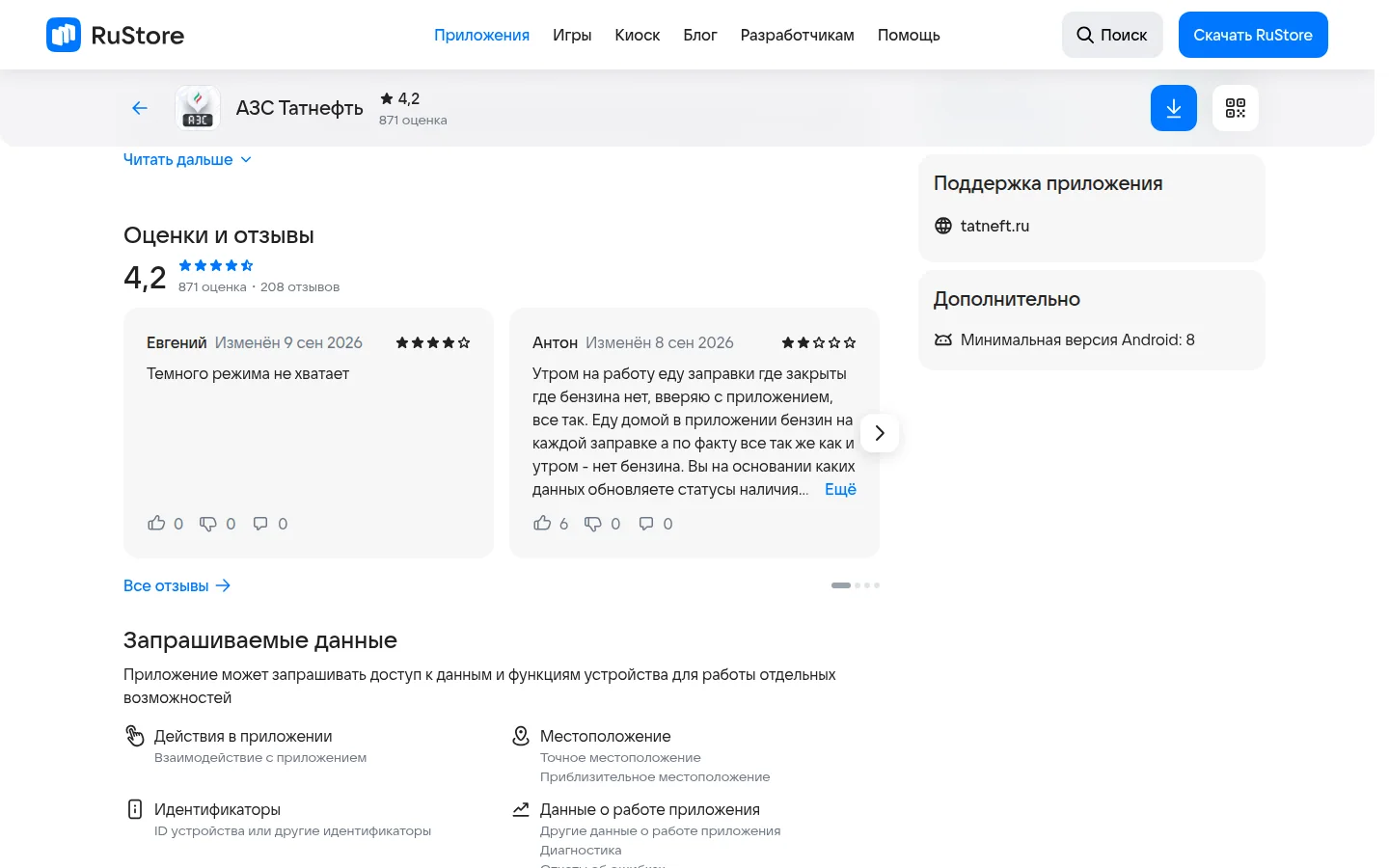Click the Местоположение pin icon

click(x=521, y=736)
